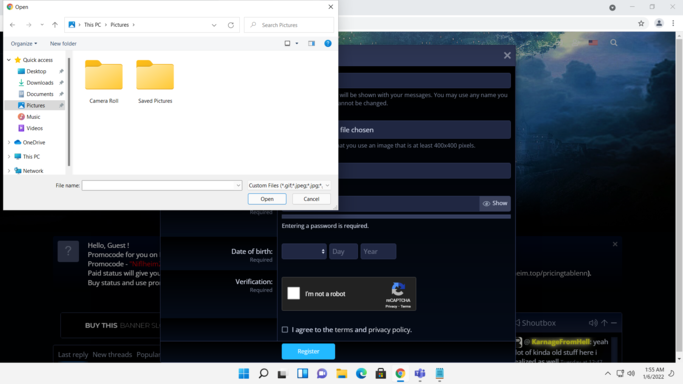
Task: Go up one folder level
Action: (x=55, y=25)
